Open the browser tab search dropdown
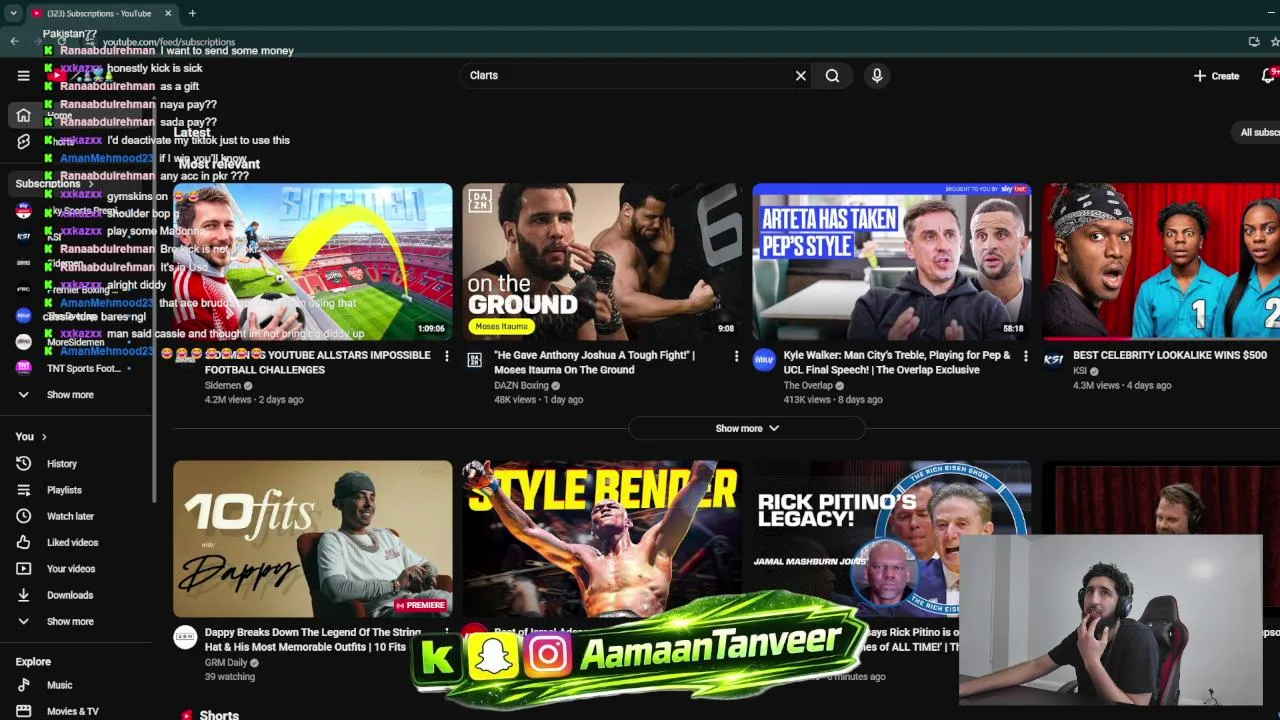The width and height of the screenshot is (1280, 720). click(13, 13)
